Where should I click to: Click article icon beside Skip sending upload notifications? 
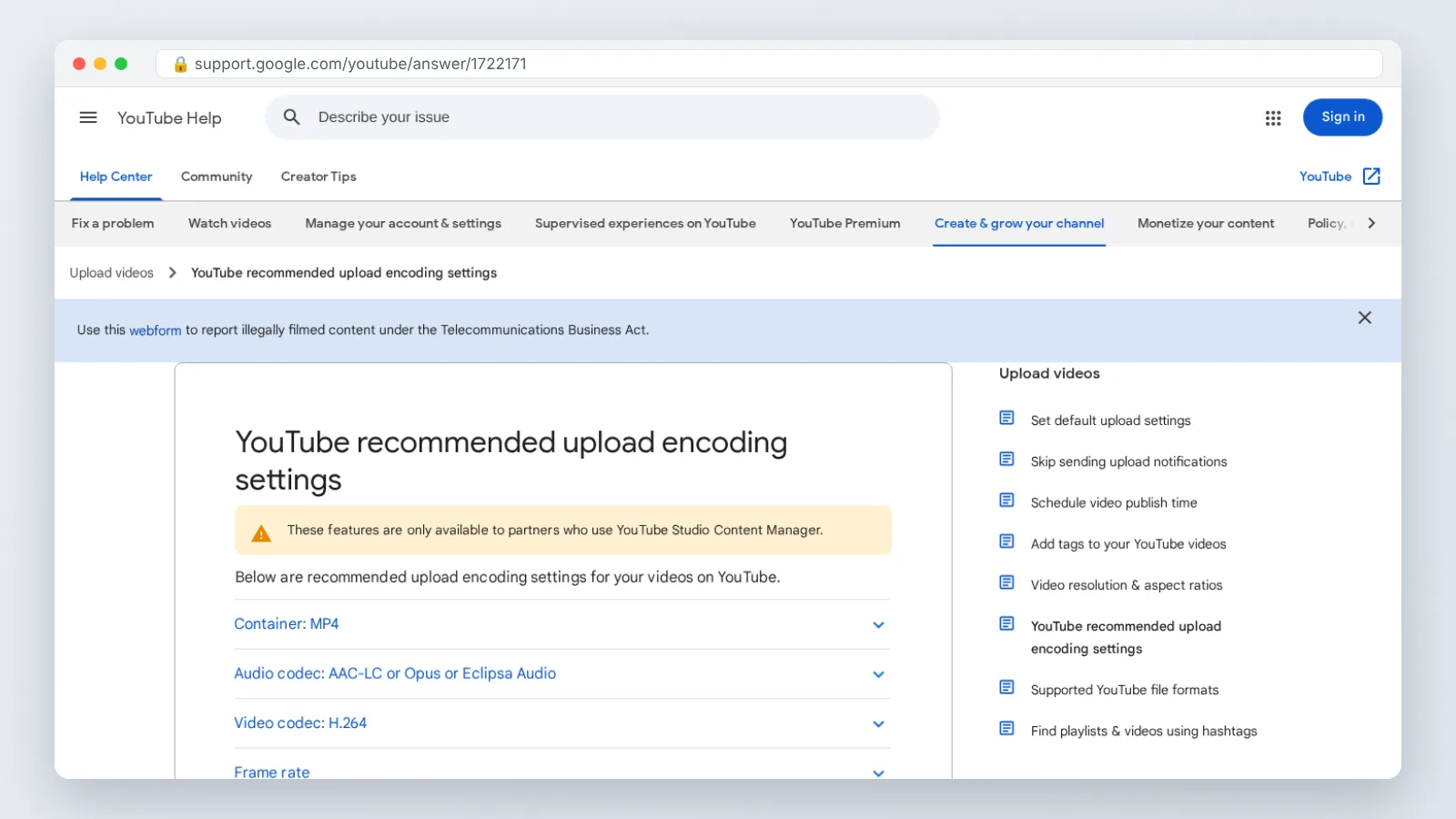[1006, 459]
